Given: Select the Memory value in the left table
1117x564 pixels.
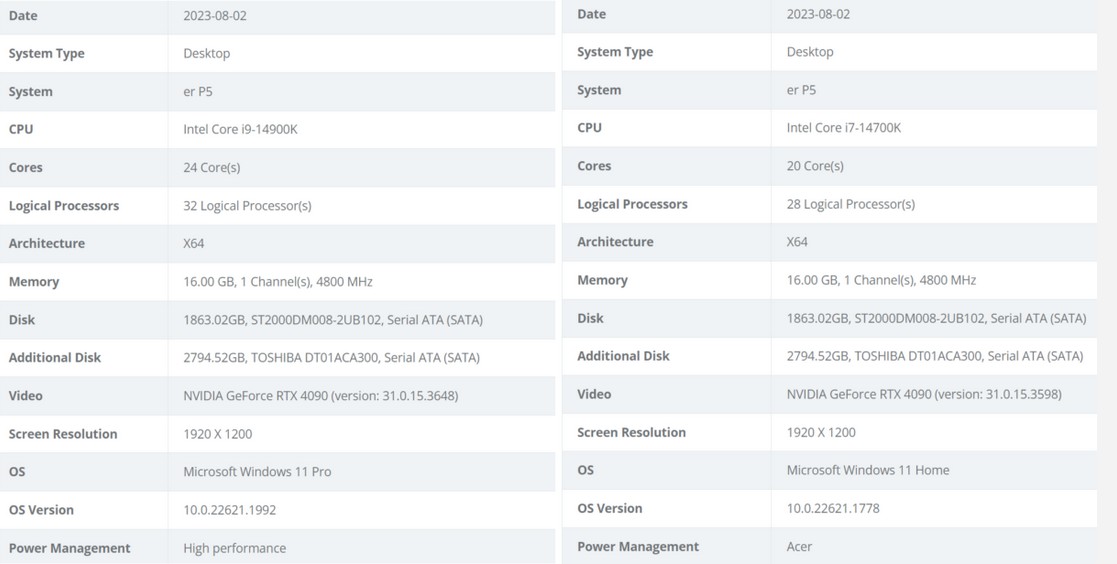Looking at the screenshot, I should click(x=277, y=282).
